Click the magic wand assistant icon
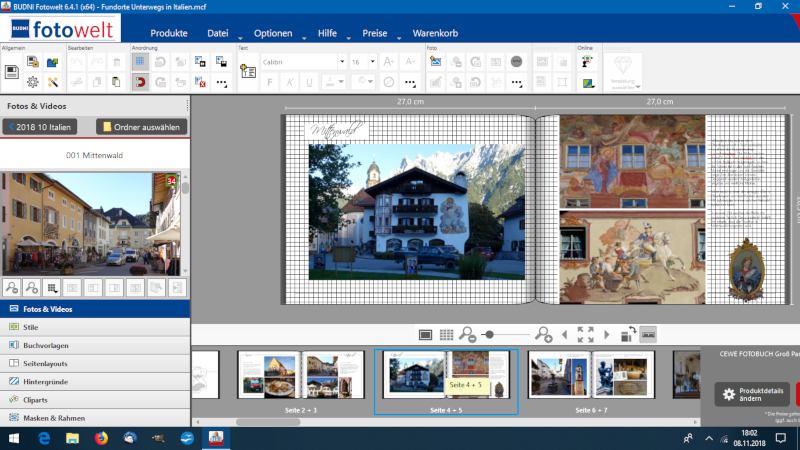 [x=53, y=82]
